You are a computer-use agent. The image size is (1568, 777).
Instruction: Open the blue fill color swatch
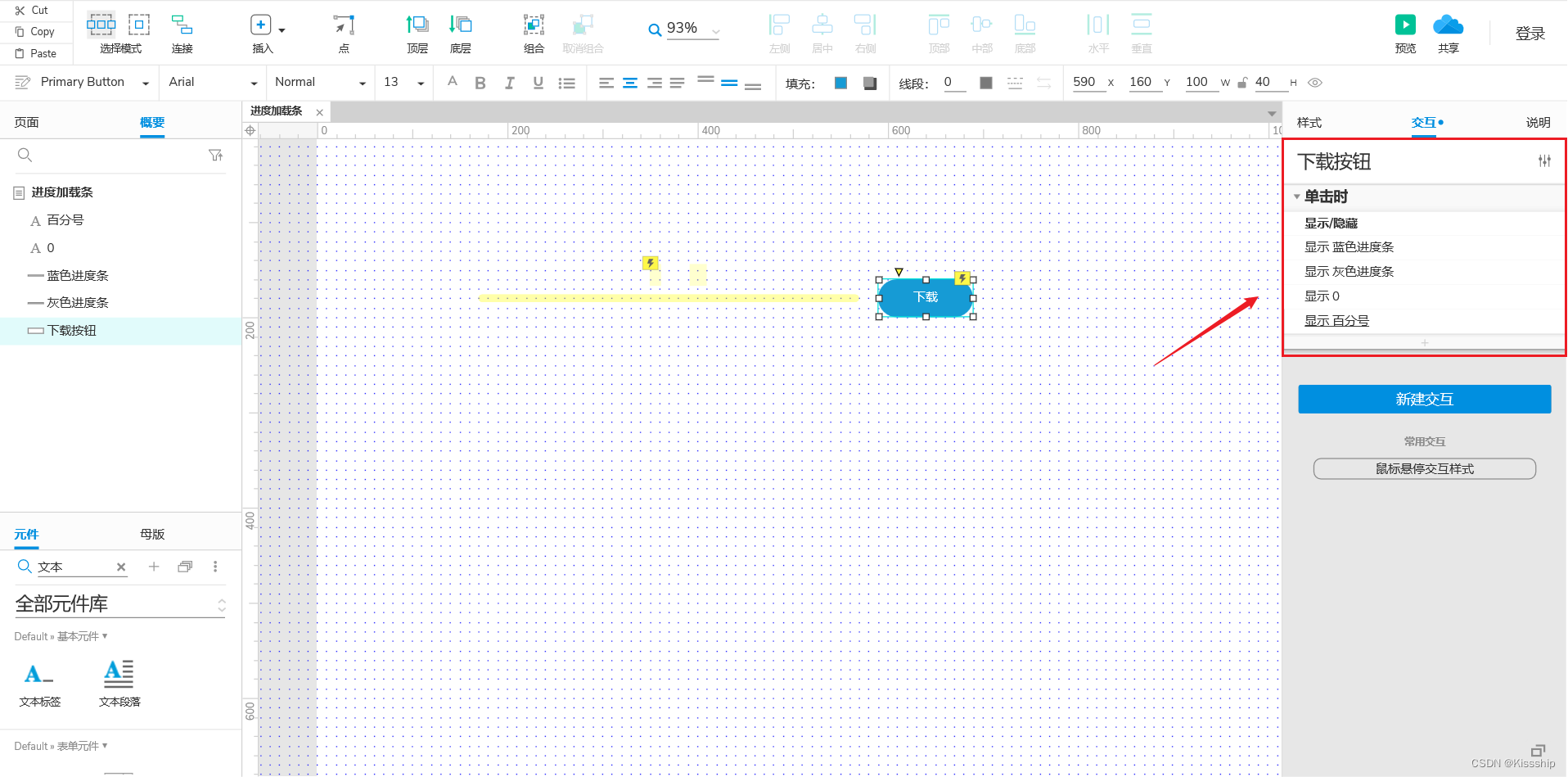coord(840,83)
